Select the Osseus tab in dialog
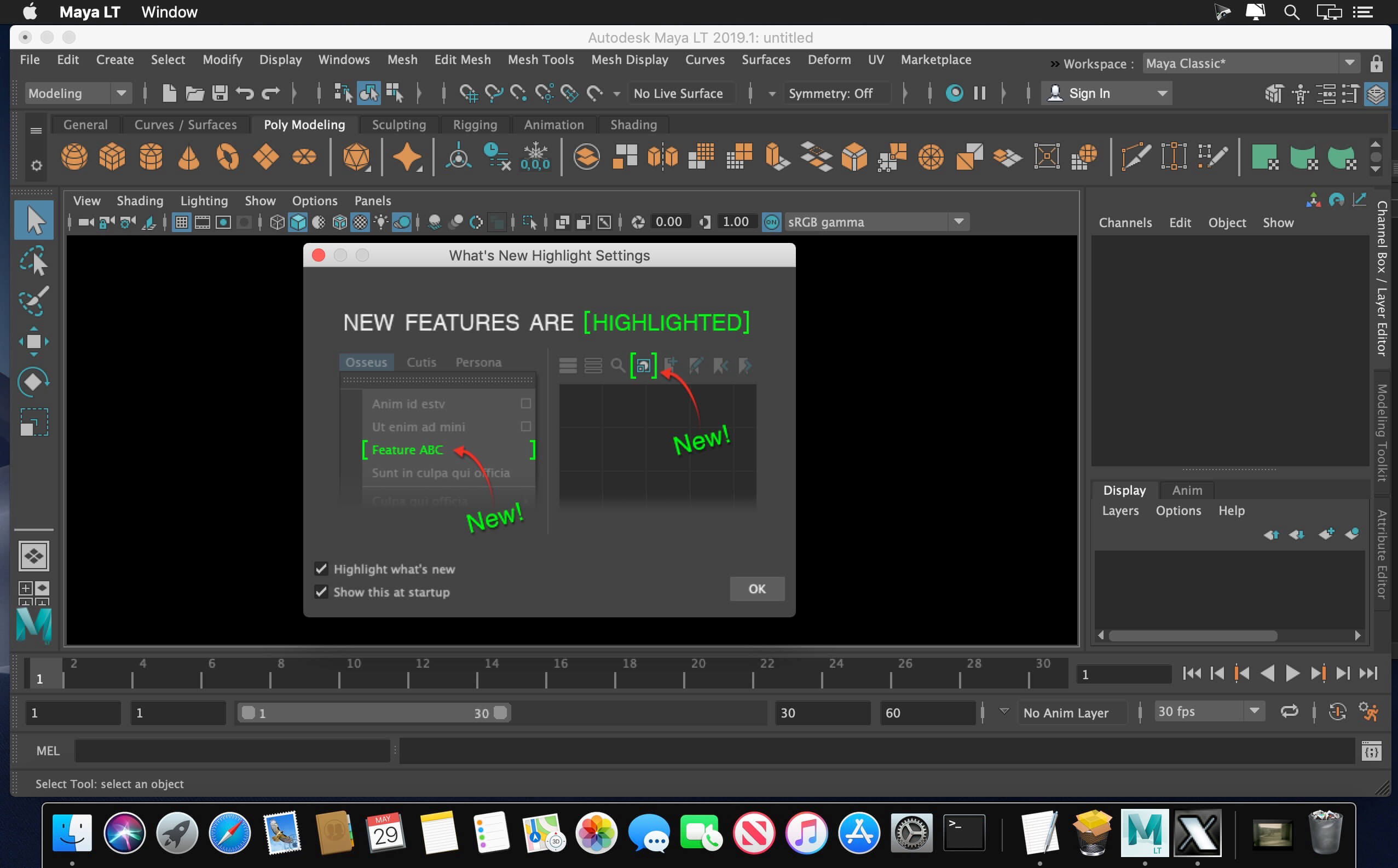This screenshot has width=1398, height=868. 367,362
